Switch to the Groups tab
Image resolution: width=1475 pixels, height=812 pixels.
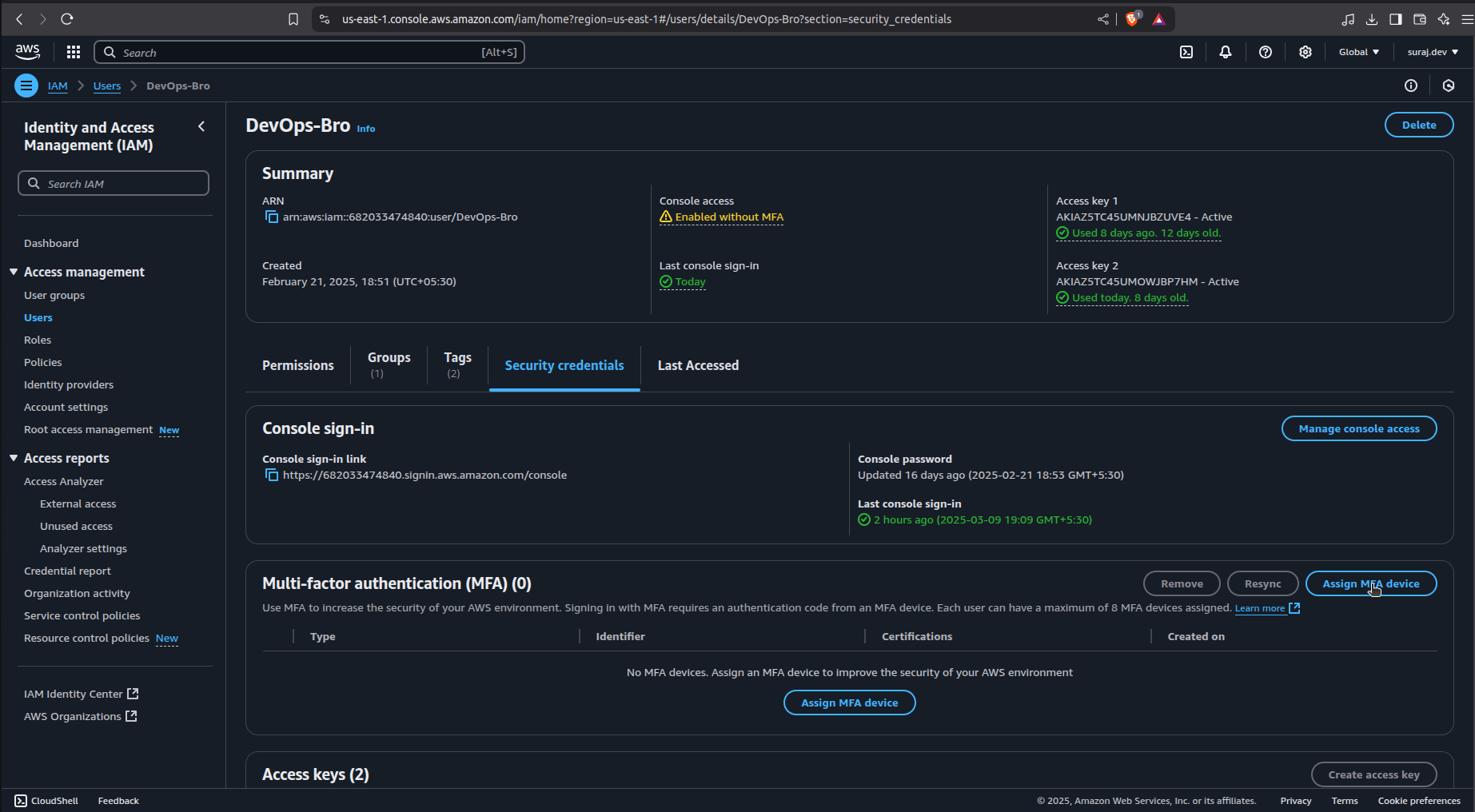click(389, 365)
